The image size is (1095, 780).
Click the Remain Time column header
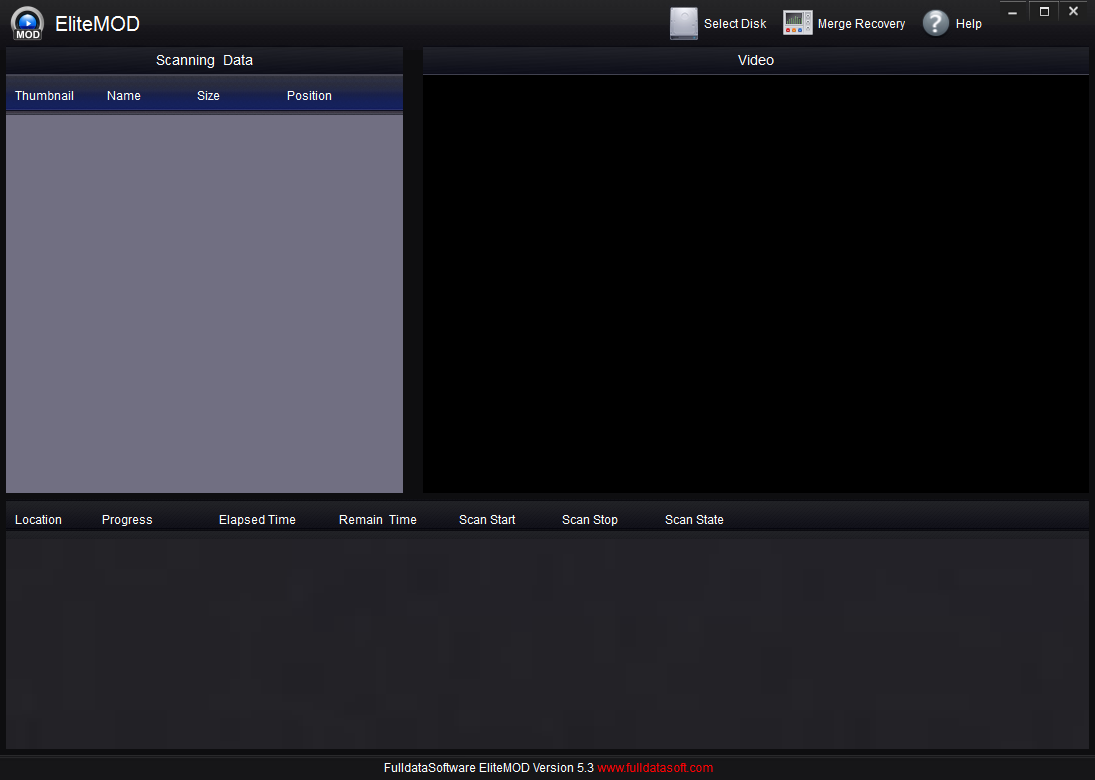(378, 520)
